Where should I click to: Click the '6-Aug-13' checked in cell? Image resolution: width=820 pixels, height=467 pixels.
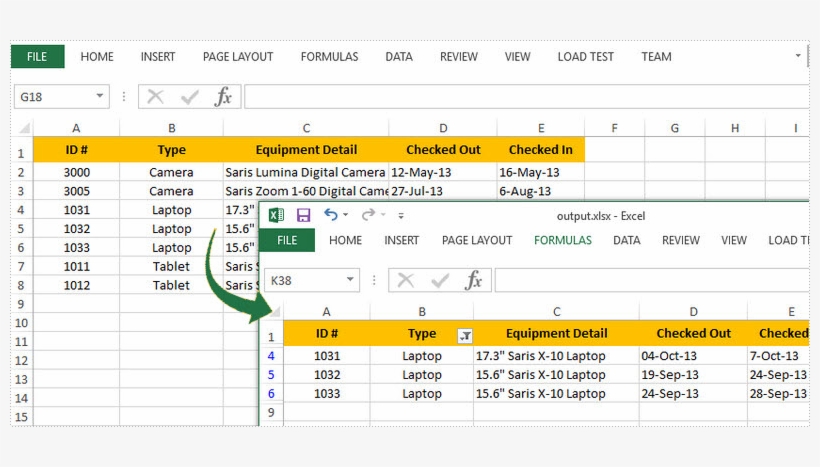click(540, 191)
